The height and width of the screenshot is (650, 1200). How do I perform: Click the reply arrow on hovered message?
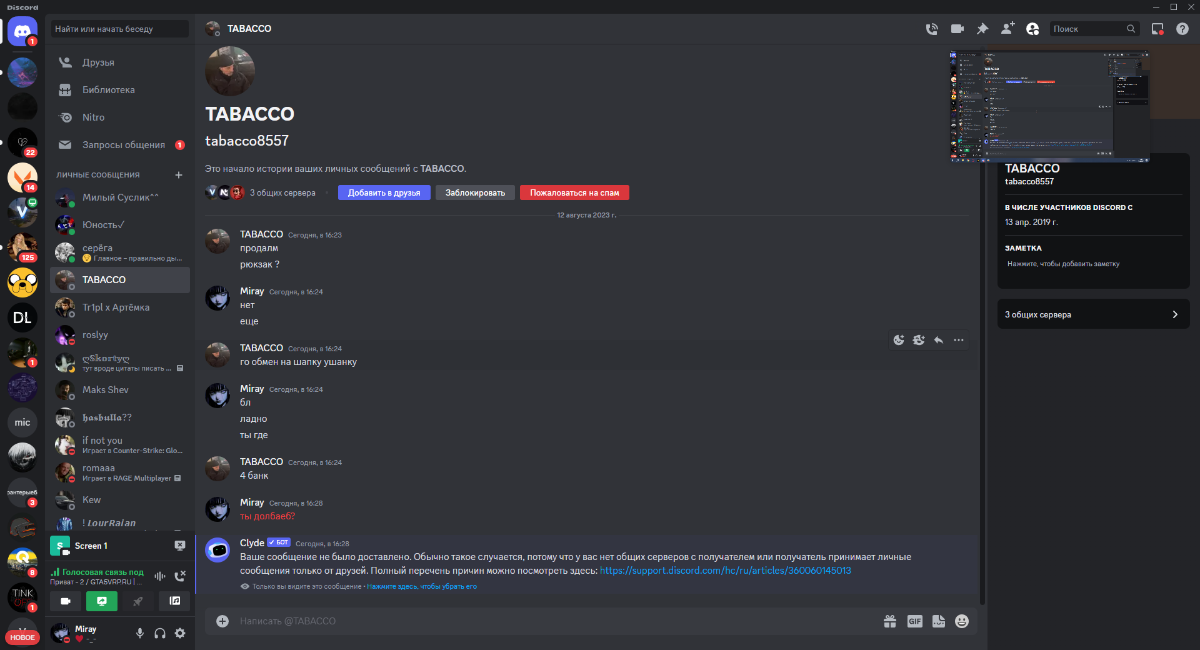(x=939, y=340)
